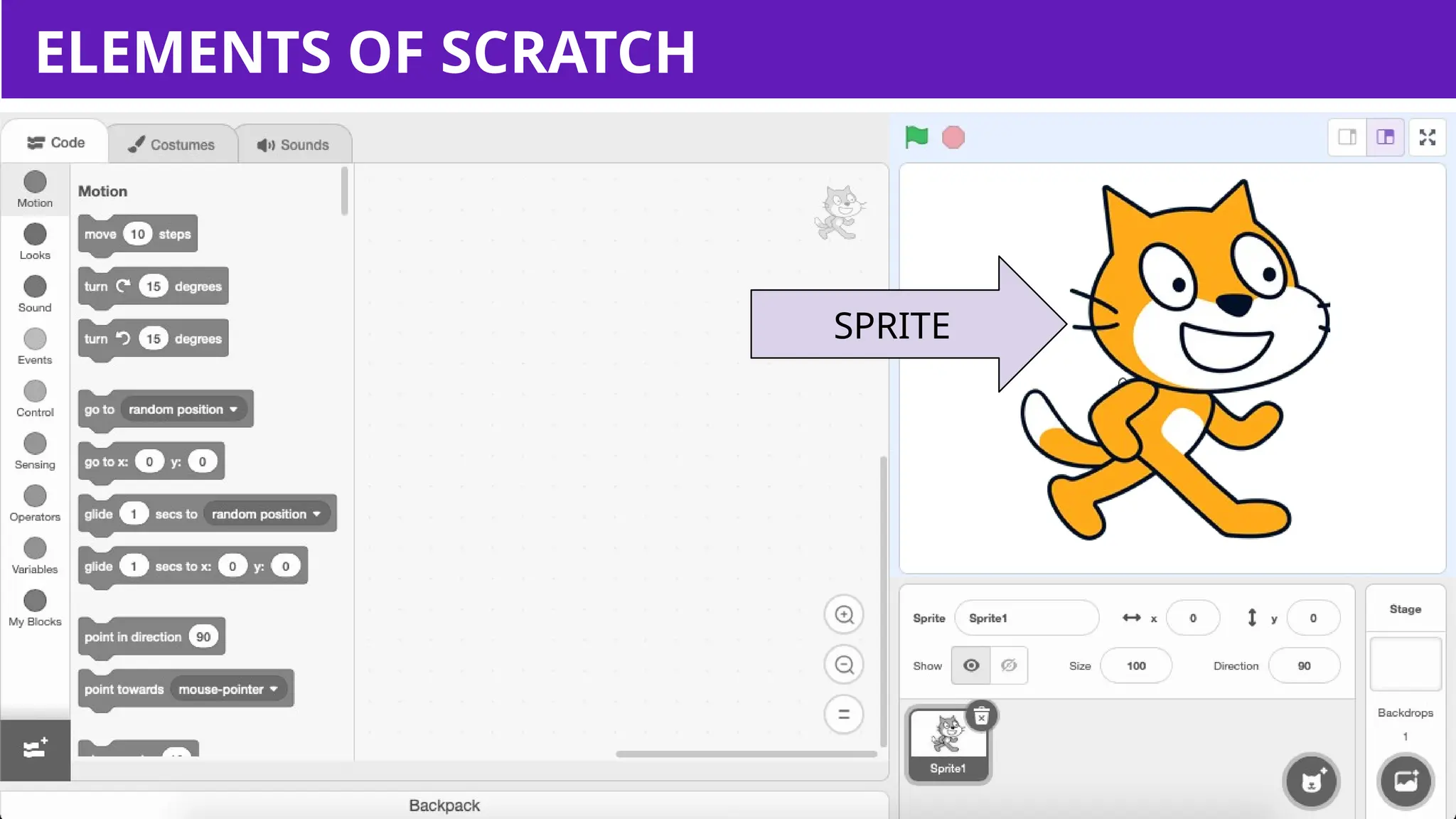Click the Scratch cat on the stage
The width and height of the screenshot is (1456, 819).
(1174, 359)
